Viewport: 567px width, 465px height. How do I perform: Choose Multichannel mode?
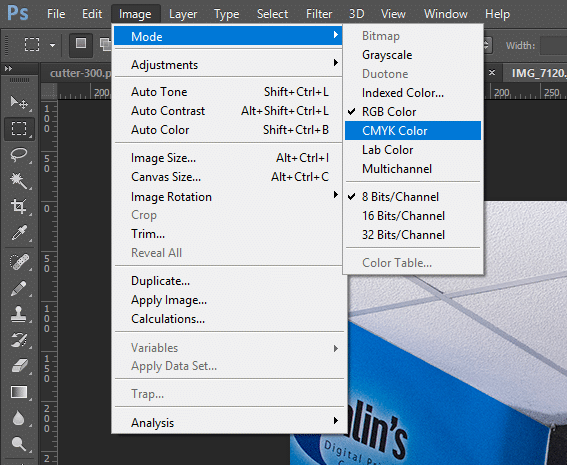(413, 169)
